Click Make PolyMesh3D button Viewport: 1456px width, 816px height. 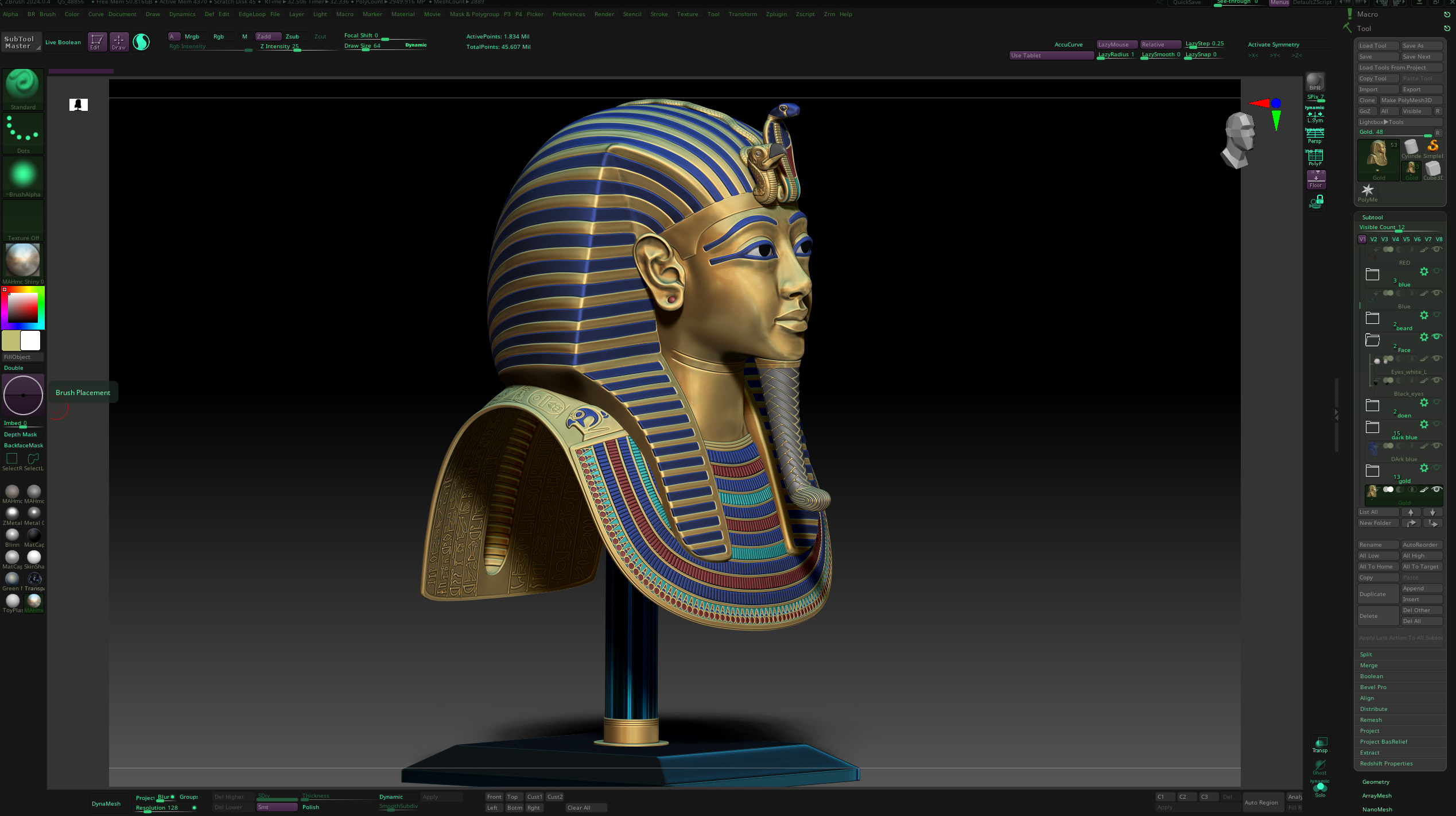[x=1411, y=100]
